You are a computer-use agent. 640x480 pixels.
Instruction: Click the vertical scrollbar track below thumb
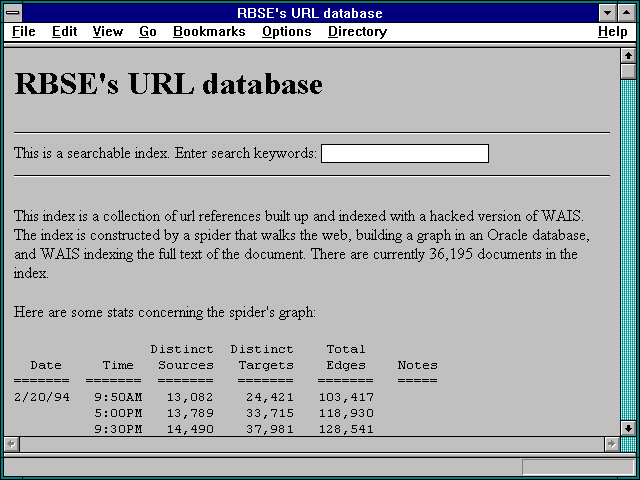[628, 250]
